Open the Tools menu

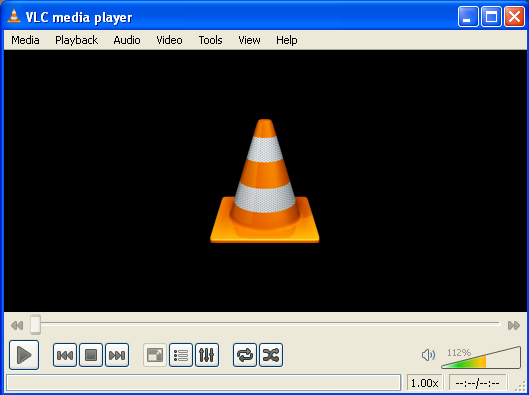[211, 40]
